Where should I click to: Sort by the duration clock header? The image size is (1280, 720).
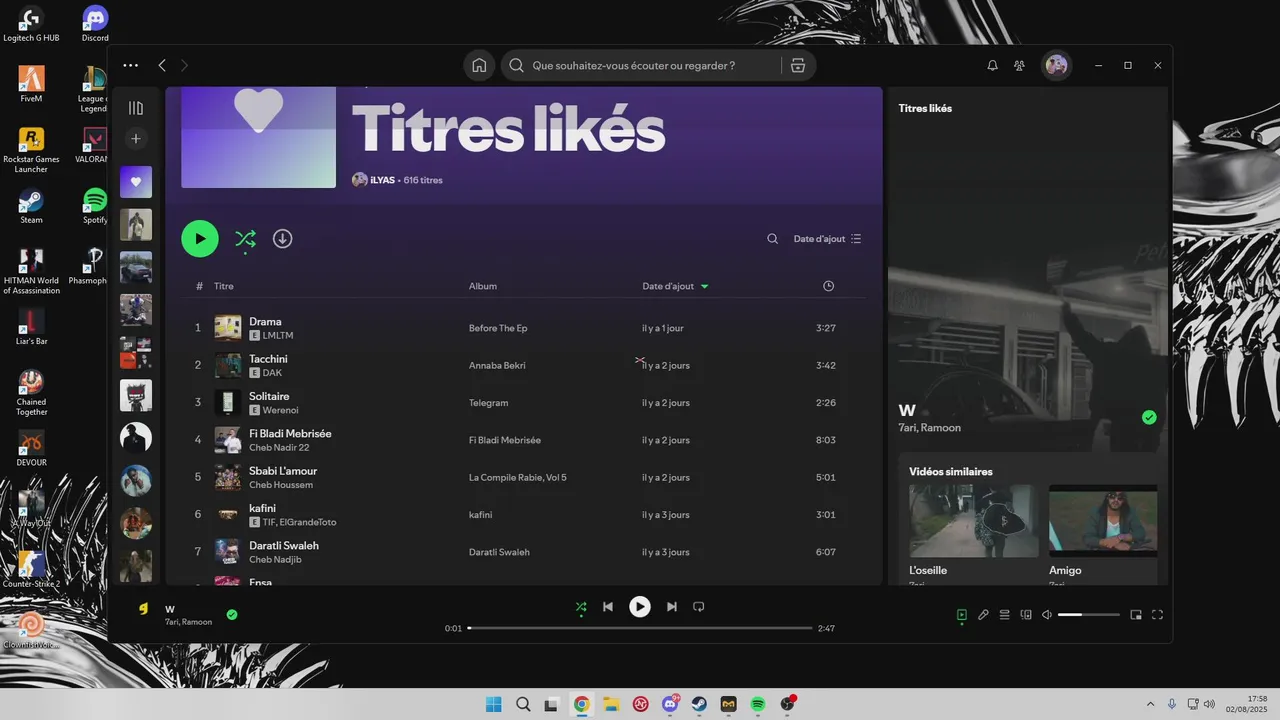tap(828, 286)
